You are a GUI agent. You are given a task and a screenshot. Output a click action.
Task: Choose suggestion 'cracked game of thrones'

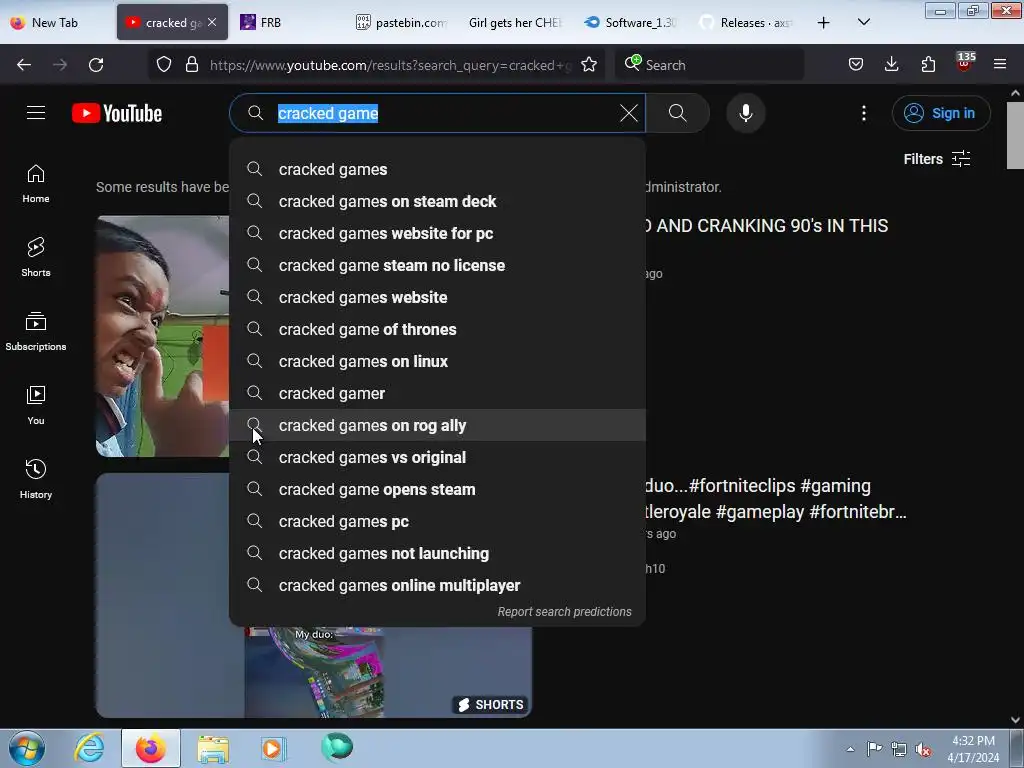pyautogui.click(x=438, y=329)
